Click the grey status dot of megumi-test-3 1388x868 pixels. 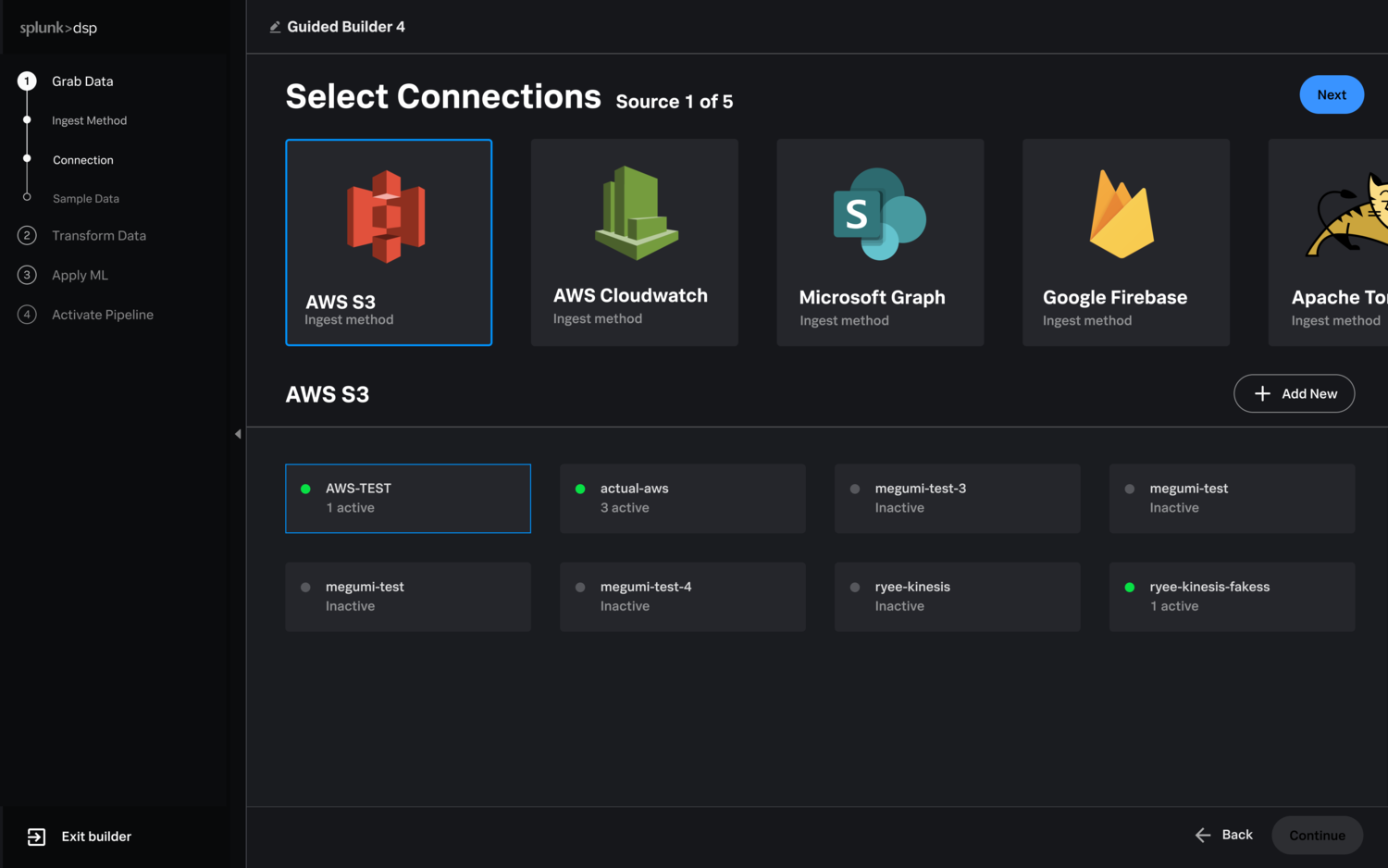(x=855, y=489)
